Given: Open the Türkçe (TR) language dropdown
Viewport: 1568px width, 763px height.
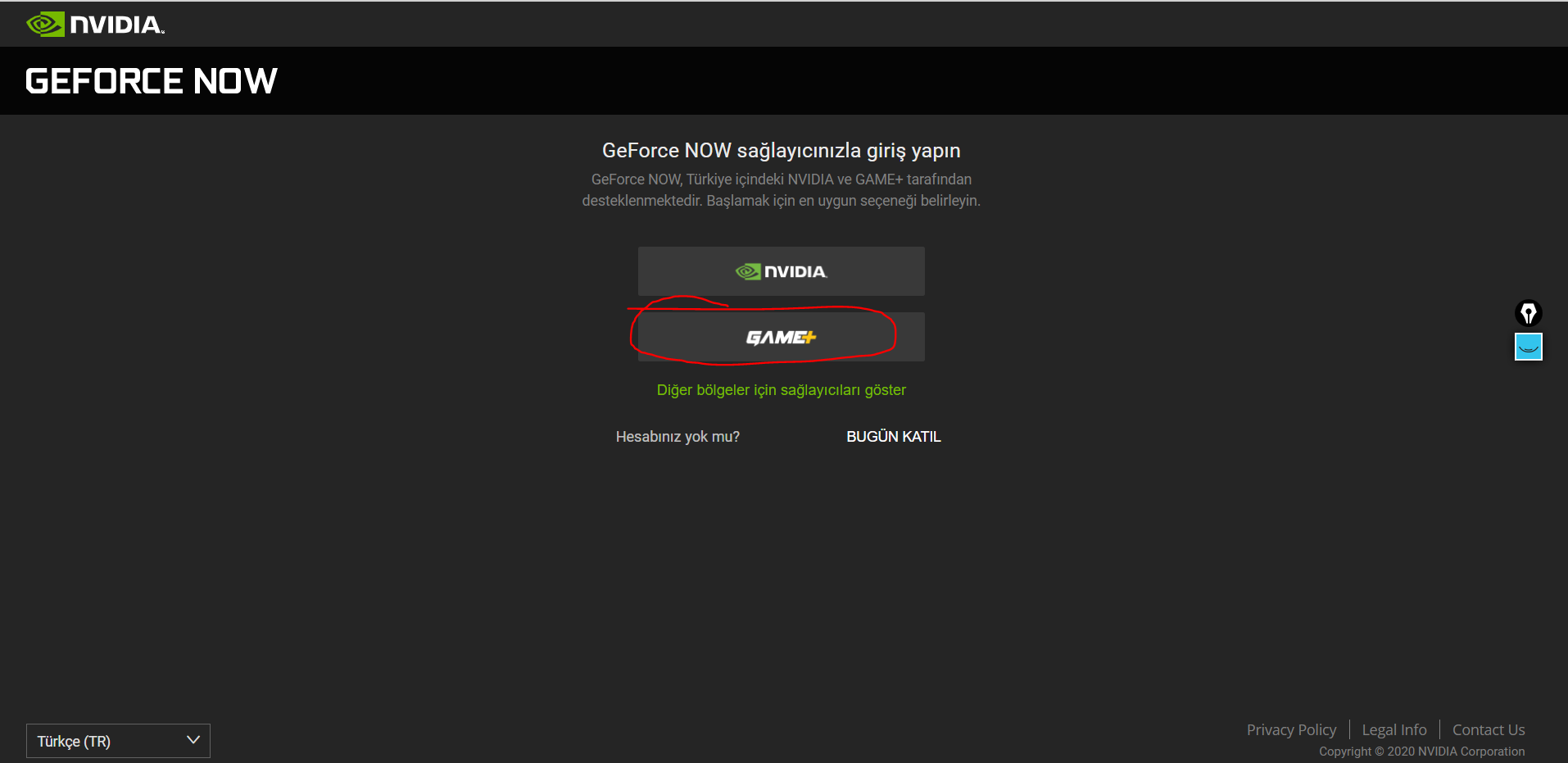Looking at the screenshot, I should (x=118, y=740).
